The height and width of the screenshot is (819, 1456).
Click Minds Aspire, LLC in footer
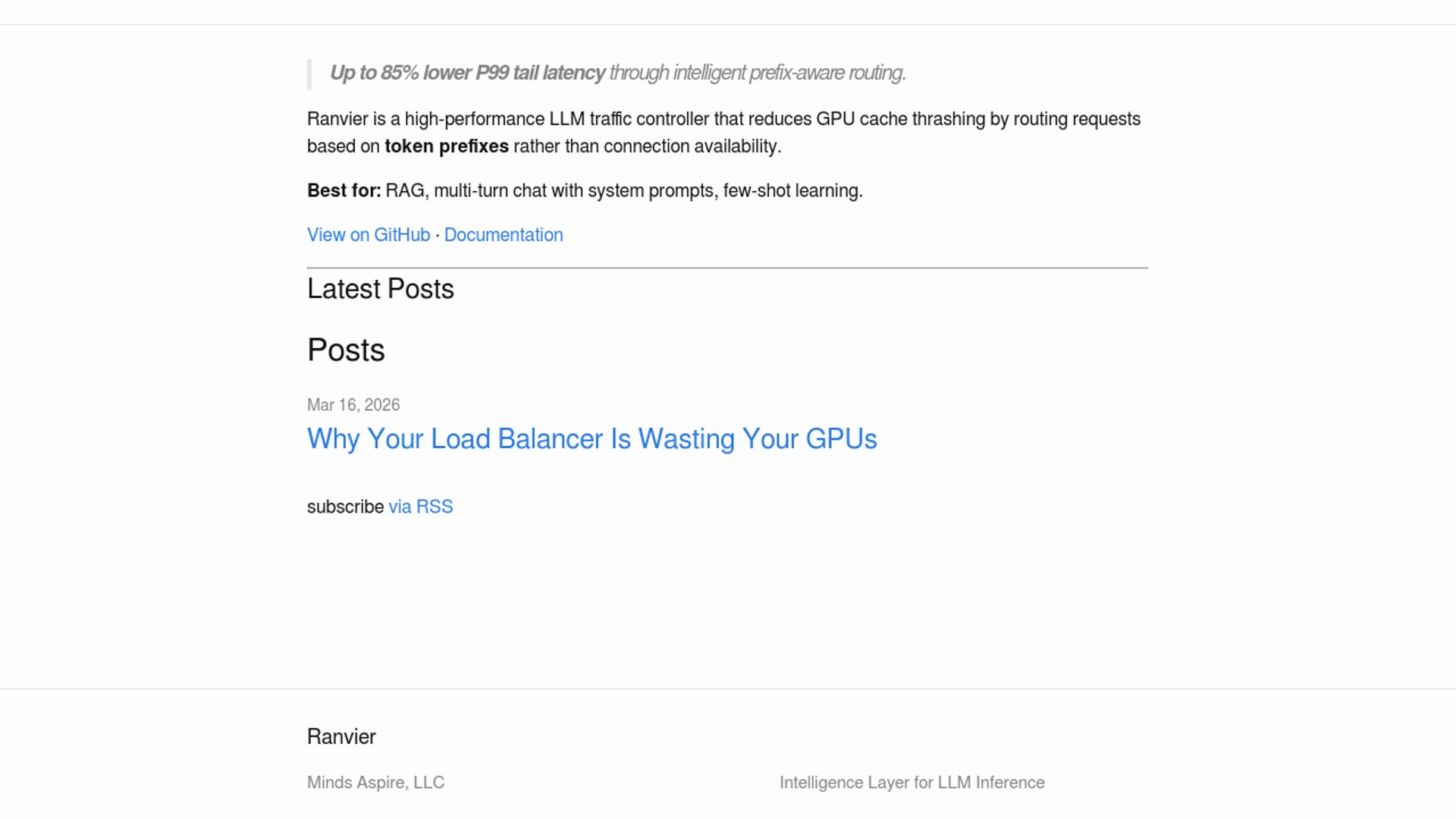click(x=375, y=783)
